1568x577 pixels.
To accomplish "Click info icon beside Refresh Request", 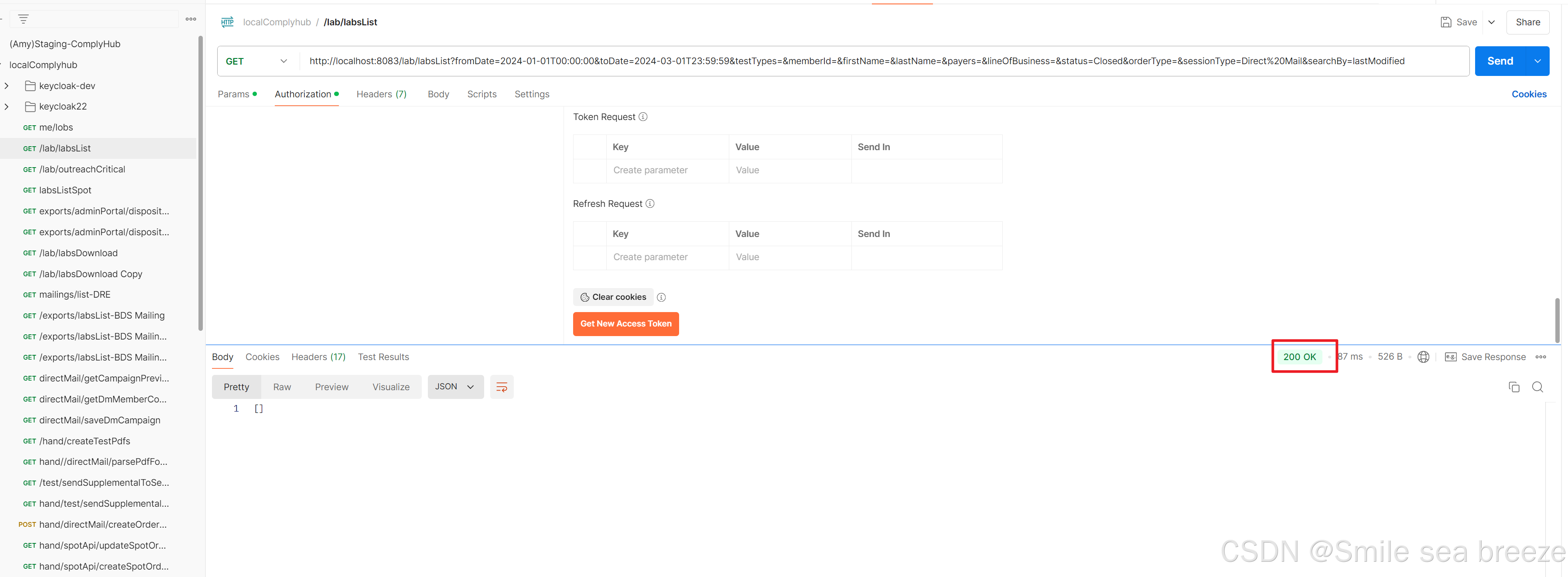I will 650,203.
